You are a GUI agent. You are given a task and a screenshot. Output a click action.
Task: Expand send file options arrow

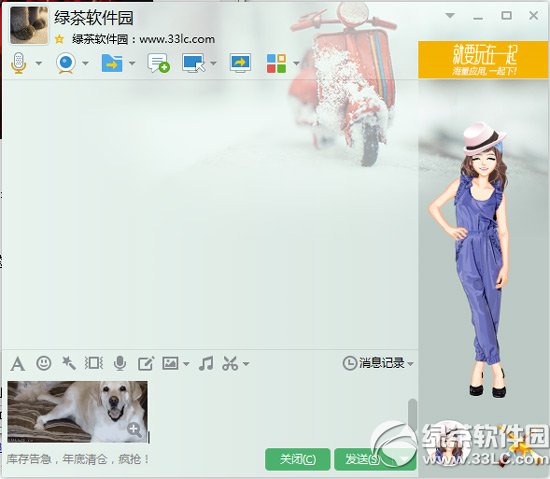(132, 63)
